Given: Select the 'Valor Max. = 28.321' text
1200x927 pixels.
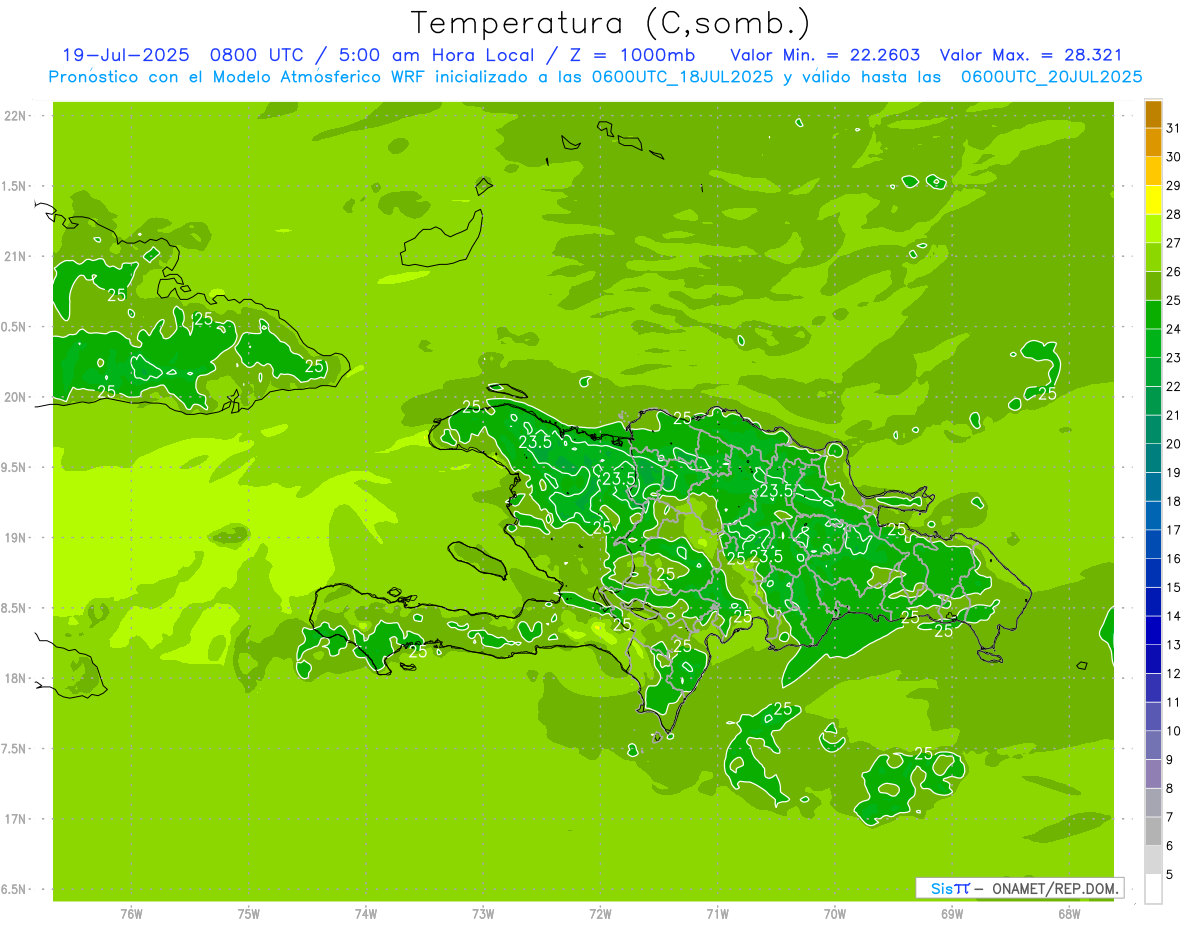Looking at the screenshot, I should [1031, 55].
